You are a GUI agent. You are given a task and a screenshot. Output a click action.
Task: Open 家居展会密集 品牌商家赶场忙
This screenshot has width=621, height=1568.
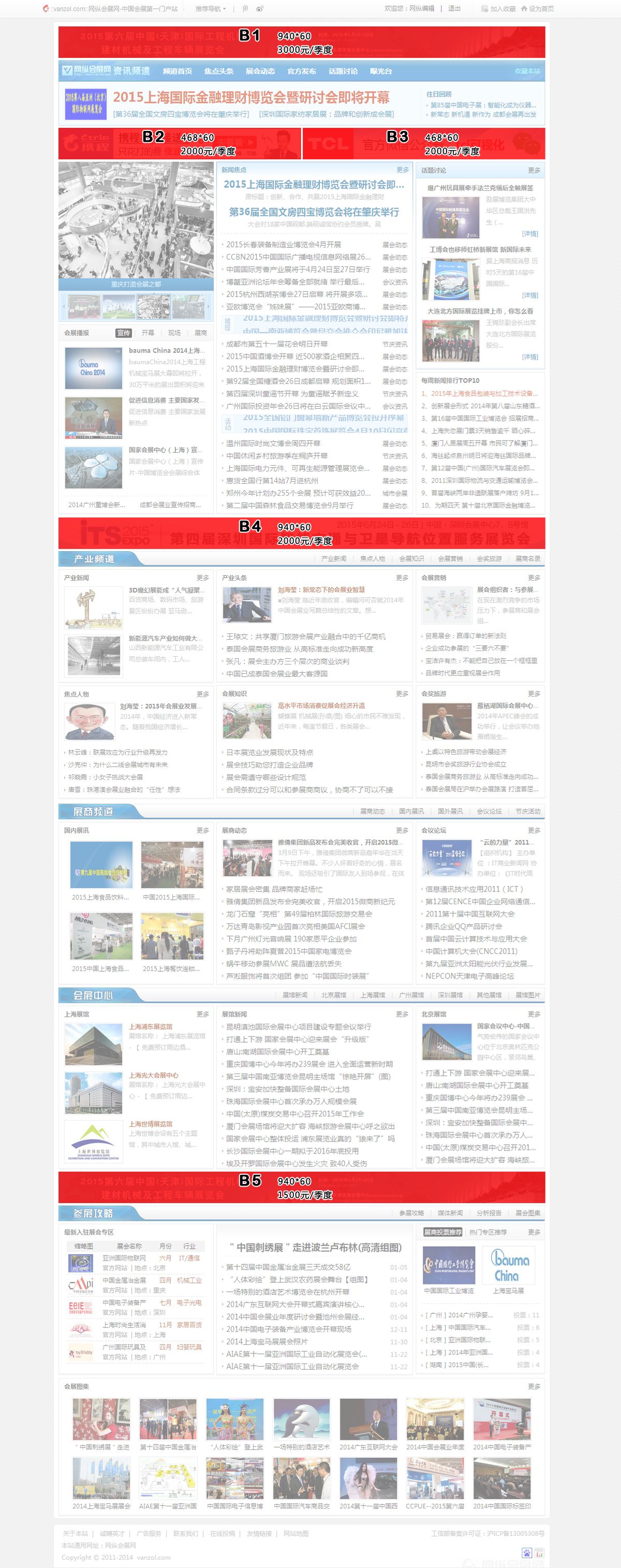(274, 889)
